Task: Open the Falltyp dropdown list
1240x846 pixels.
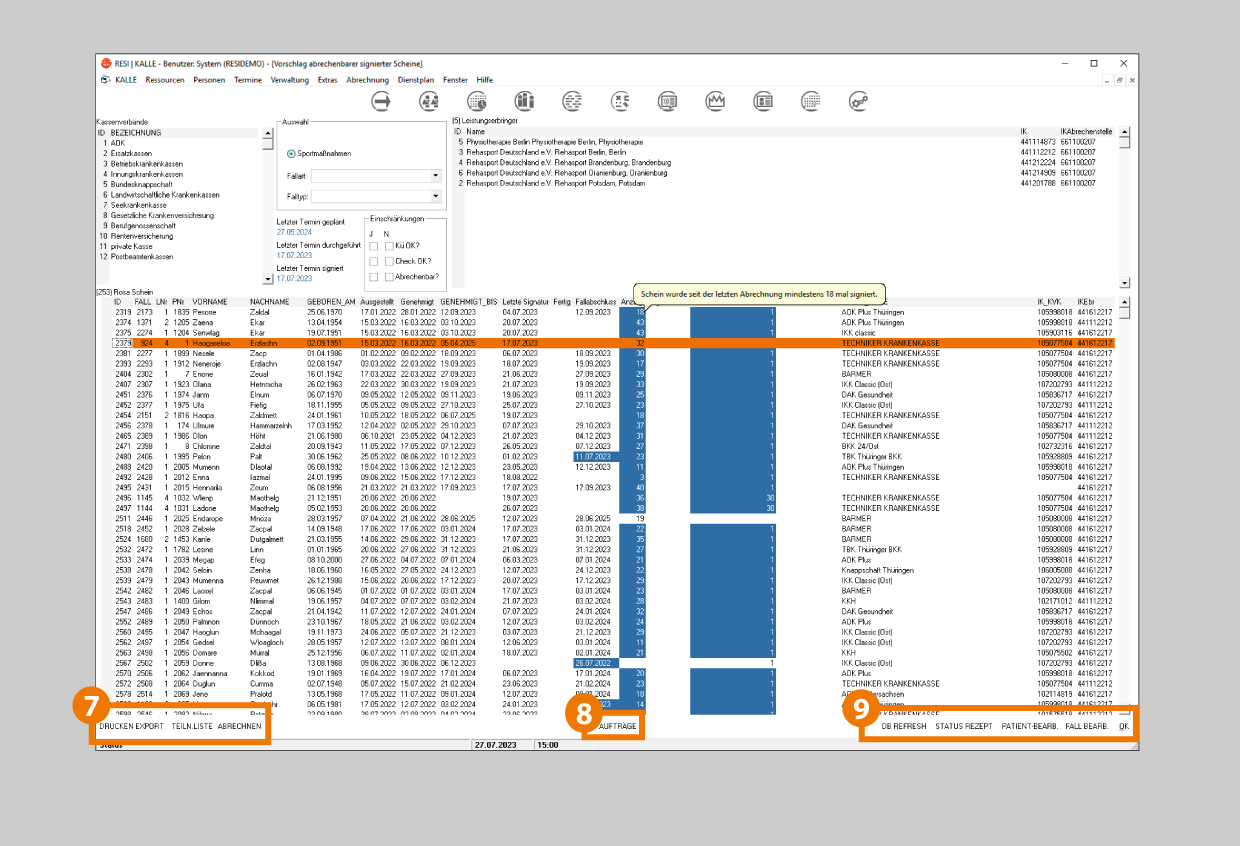Action: 435,197
